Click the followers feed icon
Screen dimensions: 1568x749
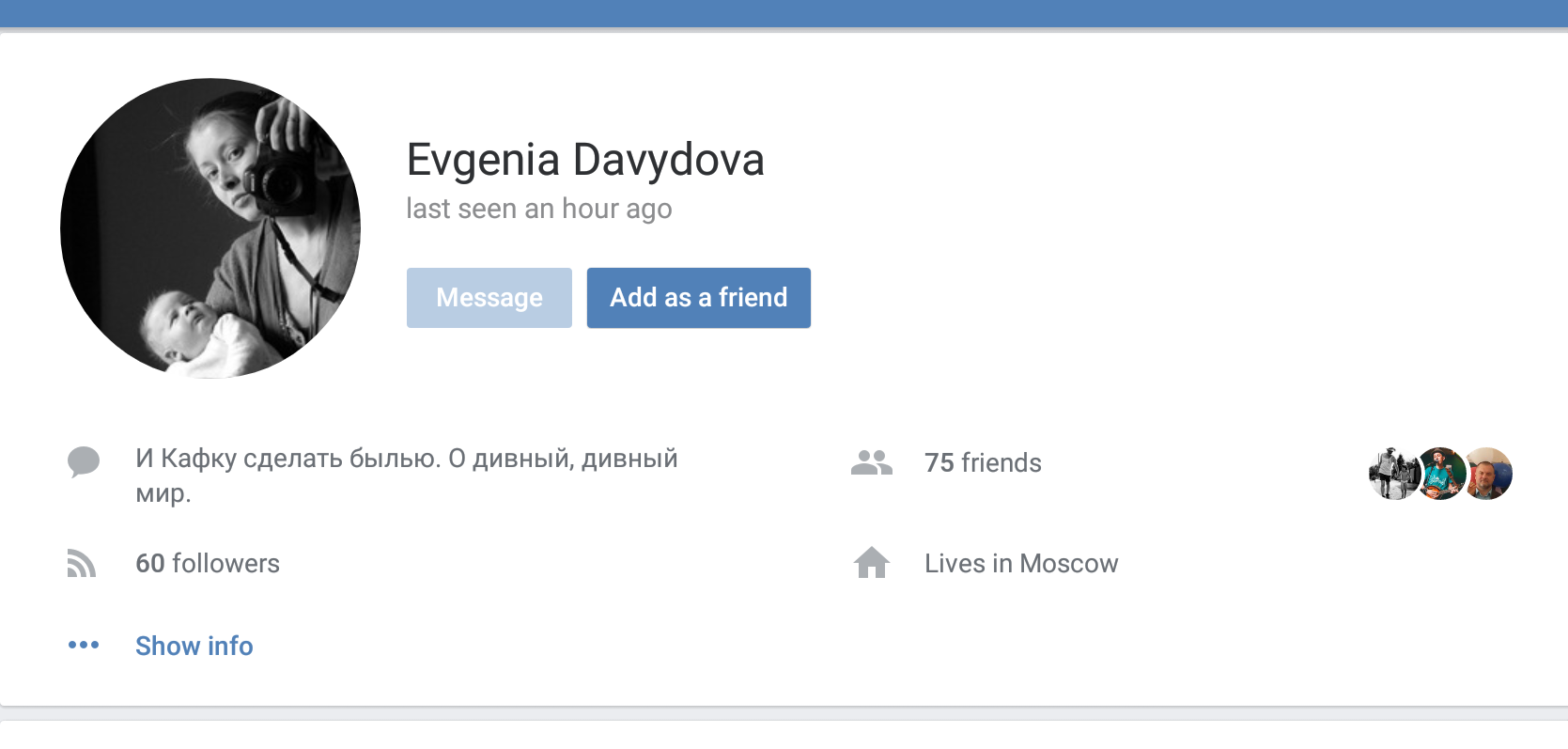point(82,563)
